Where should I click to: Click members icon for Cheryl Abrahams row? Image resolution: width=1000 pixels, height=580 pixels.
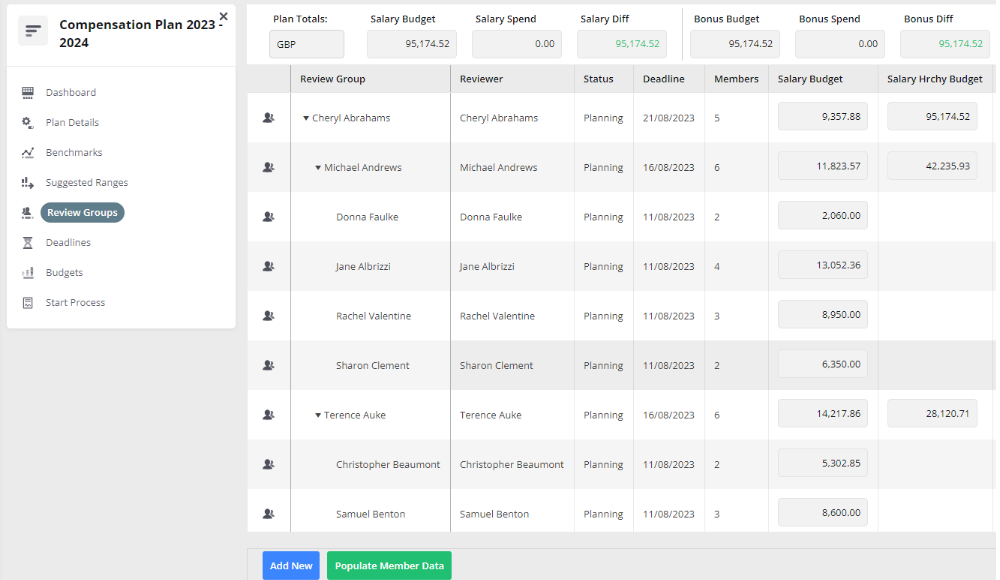tap(268, 118)
